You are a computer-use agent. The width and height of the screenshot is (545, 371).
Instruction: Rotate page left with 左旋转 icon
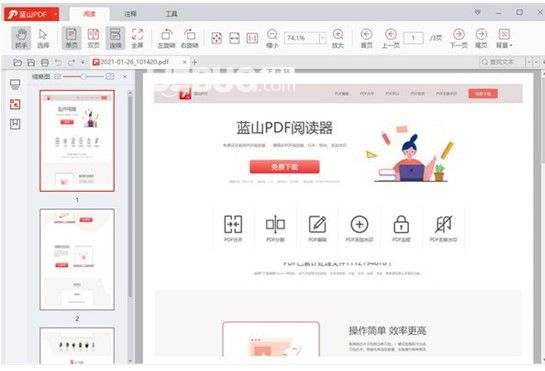166,38
